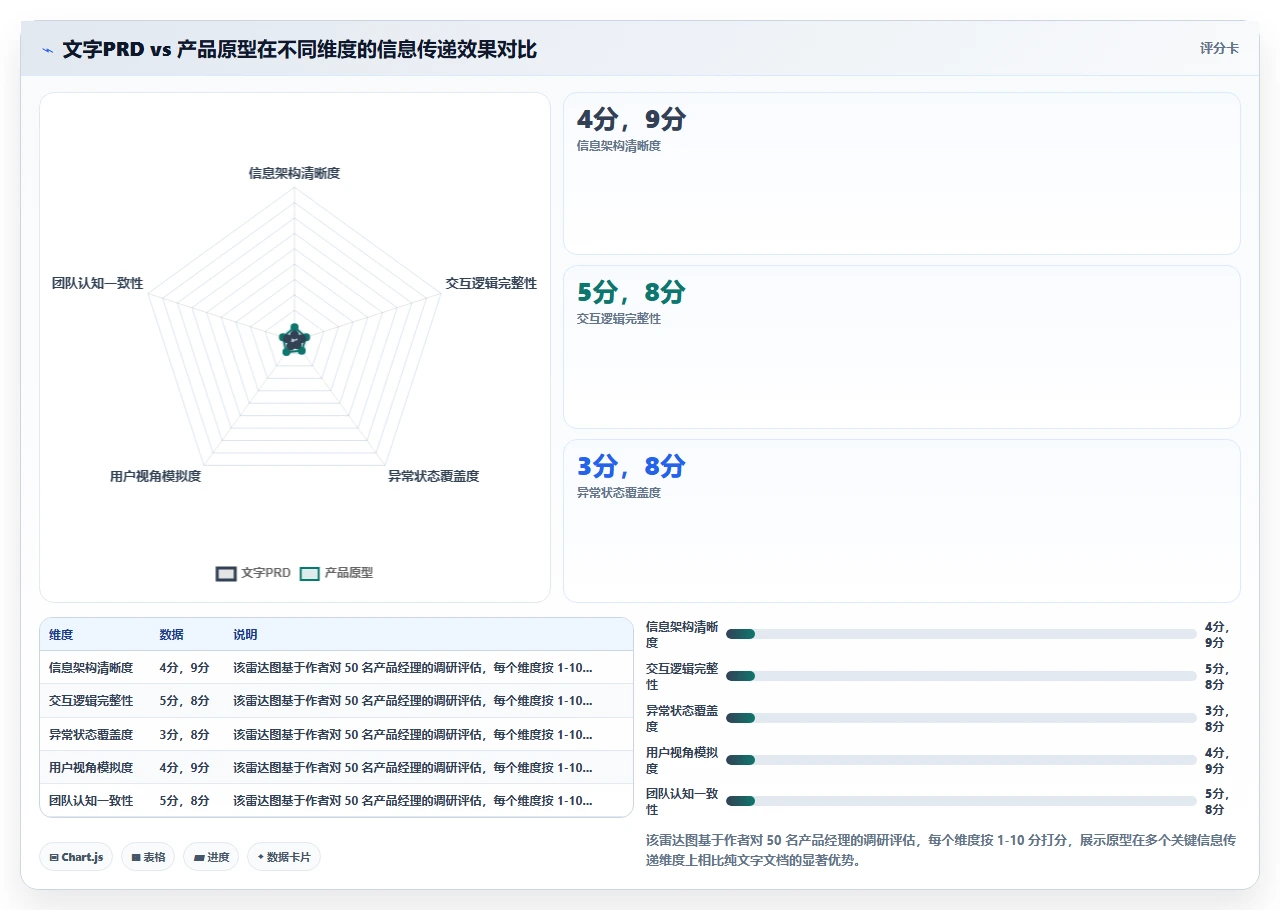1280x910 pixels.
Task: Click the 用户视角模拟度 axis label on the radar chart
Action: point(155,476)
